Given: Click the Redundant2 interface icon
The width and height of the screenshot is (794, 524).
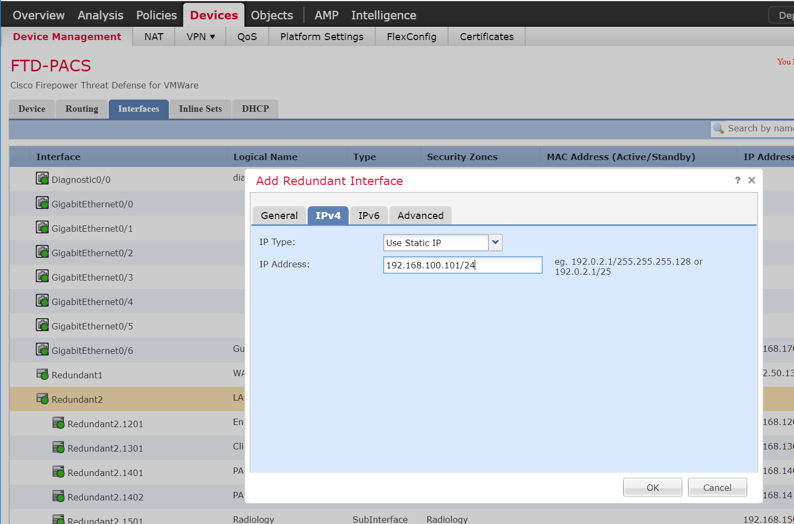Looking at the screenshot, I should point(43,398).
